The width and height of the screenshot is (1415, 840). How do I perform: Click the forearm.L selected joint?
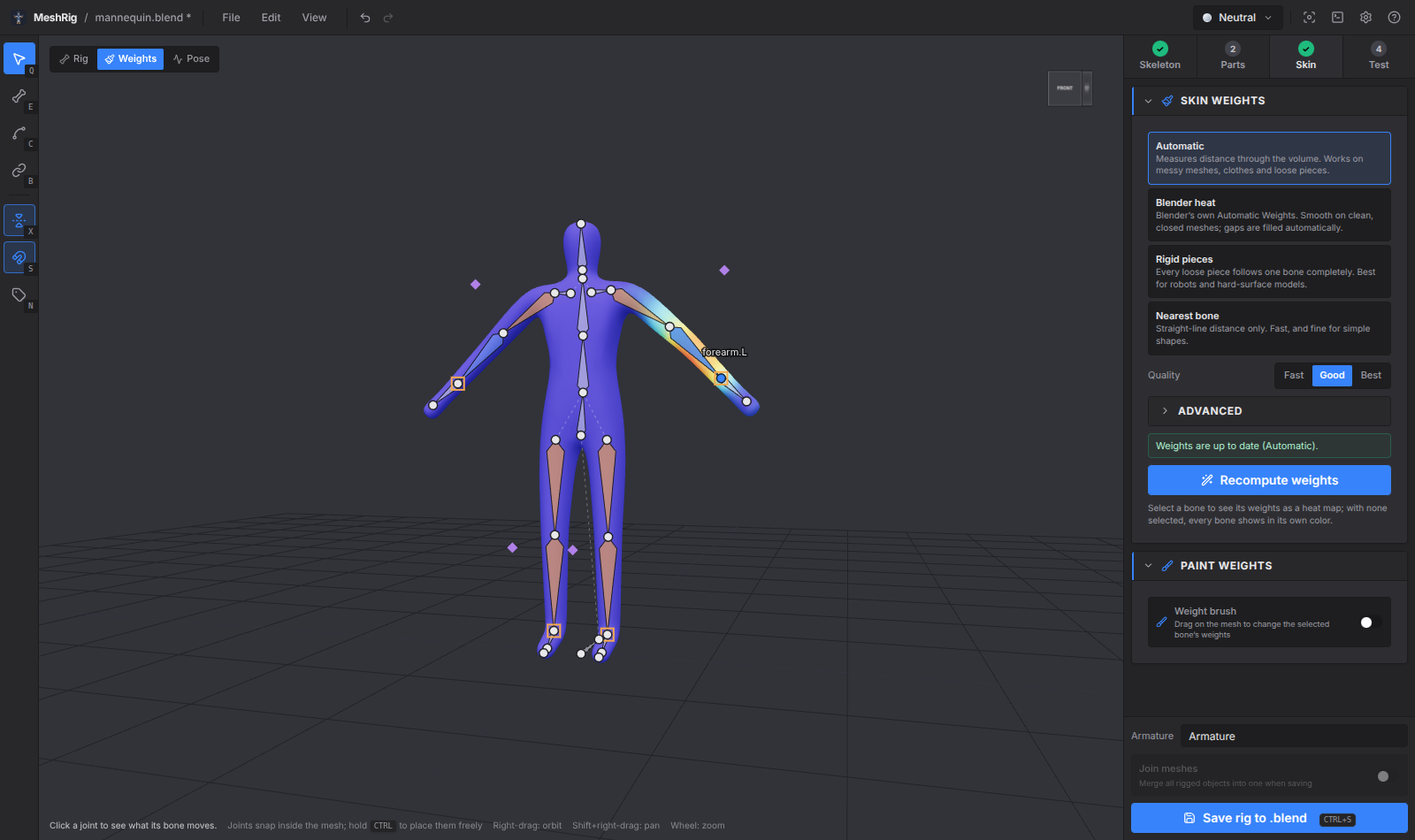[x=722, y=378]
